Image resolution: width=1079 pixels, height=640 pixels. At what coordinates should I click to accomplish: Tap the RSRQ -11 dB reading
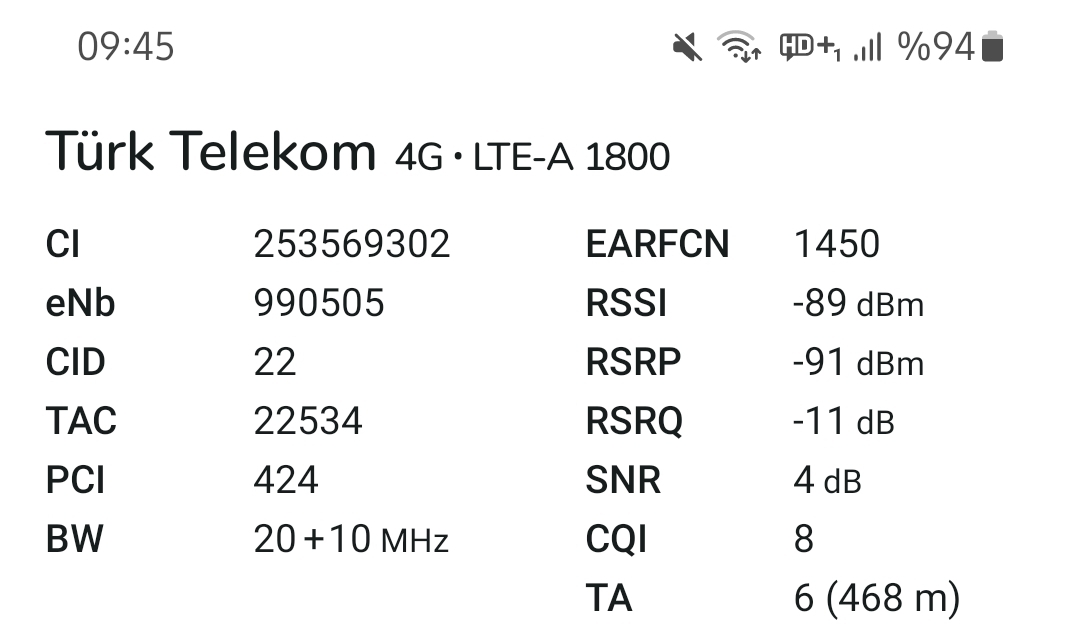pyautogui.click(x=844, y=421)
